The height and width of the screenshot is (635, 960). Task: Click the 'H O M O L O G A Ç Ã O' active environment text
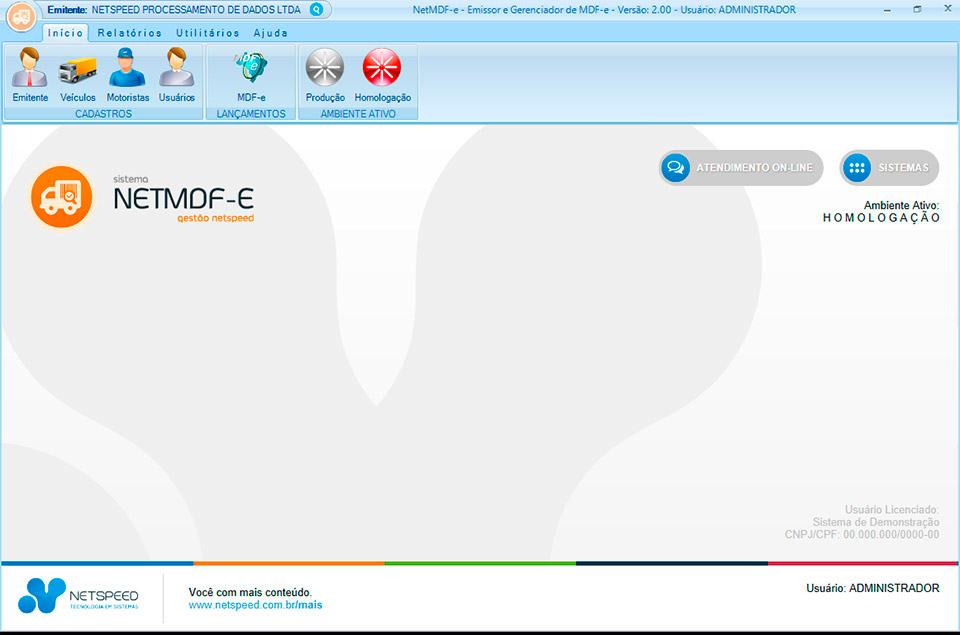pyautogui.click(x=881, y=217)
